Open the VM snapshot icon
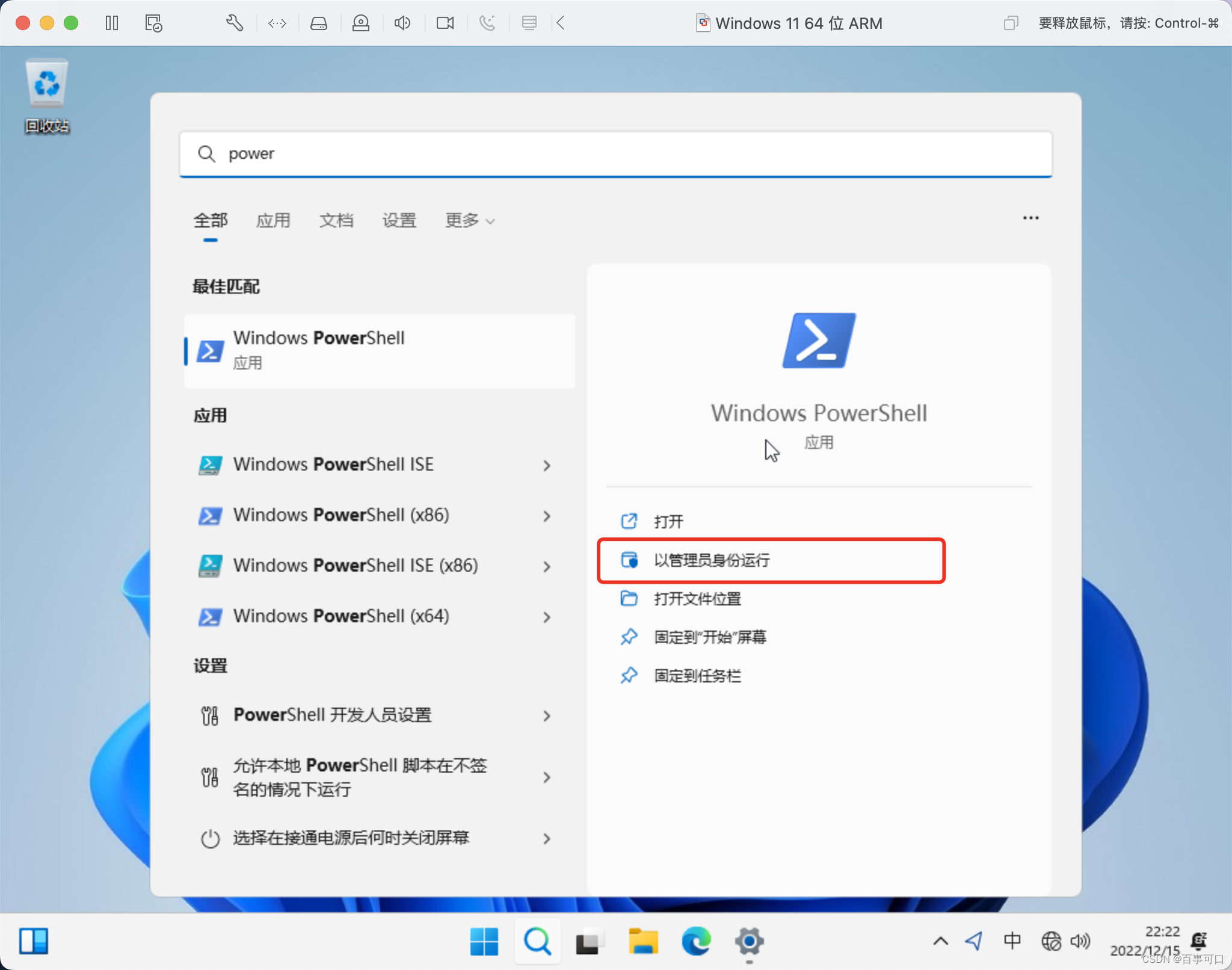1232x970 pixels. pyautogui.click(x=153, y=23)
